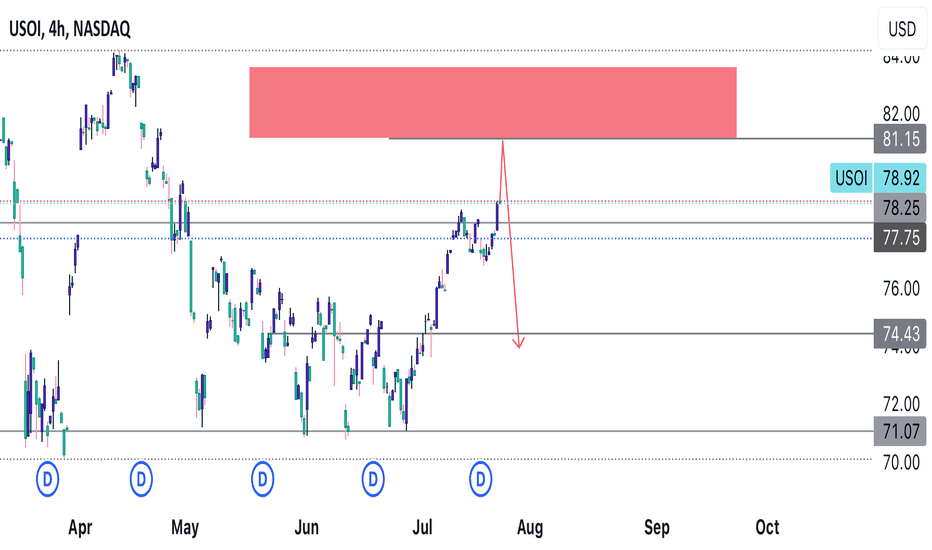Click the 81.15 price label
This screenshot has height=550, width=932.
(x=900, y=139)
